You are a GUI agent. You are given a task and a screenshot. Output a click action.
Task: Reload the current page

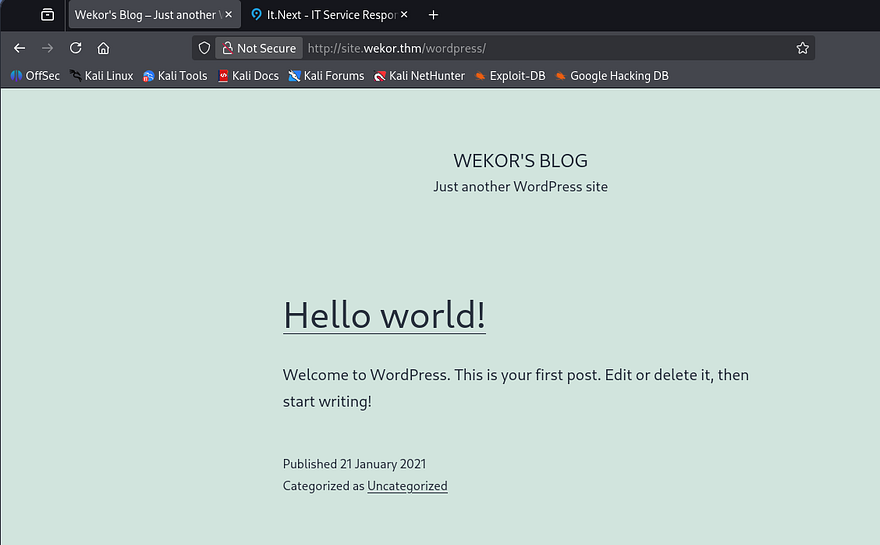tap(75, 48)
